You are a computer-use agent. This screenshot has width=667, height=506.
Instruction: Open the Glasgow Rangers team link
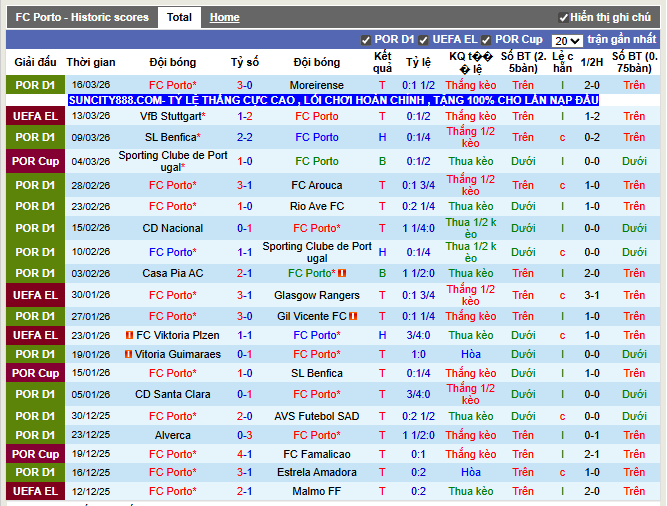click(316, 295)
